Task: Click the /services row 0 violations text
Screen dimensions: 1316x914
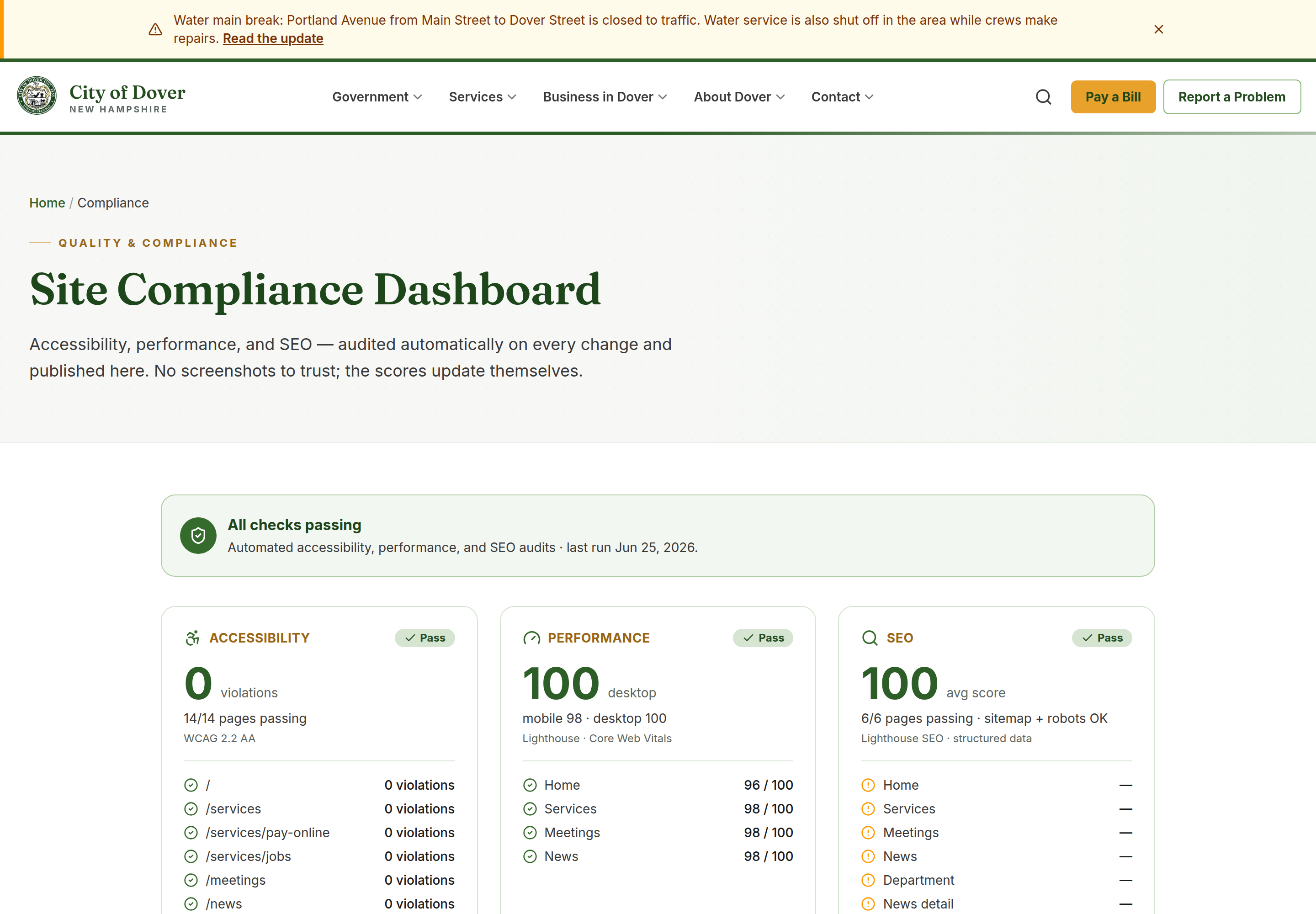Action: [420, 808]
